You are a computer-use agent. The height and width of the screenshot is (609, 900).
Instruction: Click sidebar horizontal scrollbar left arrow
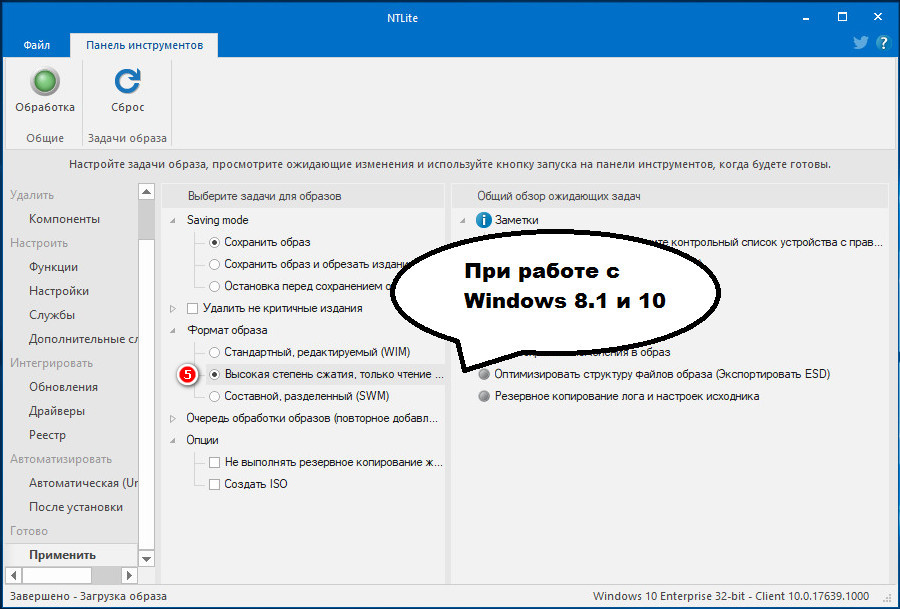point(14,575)
